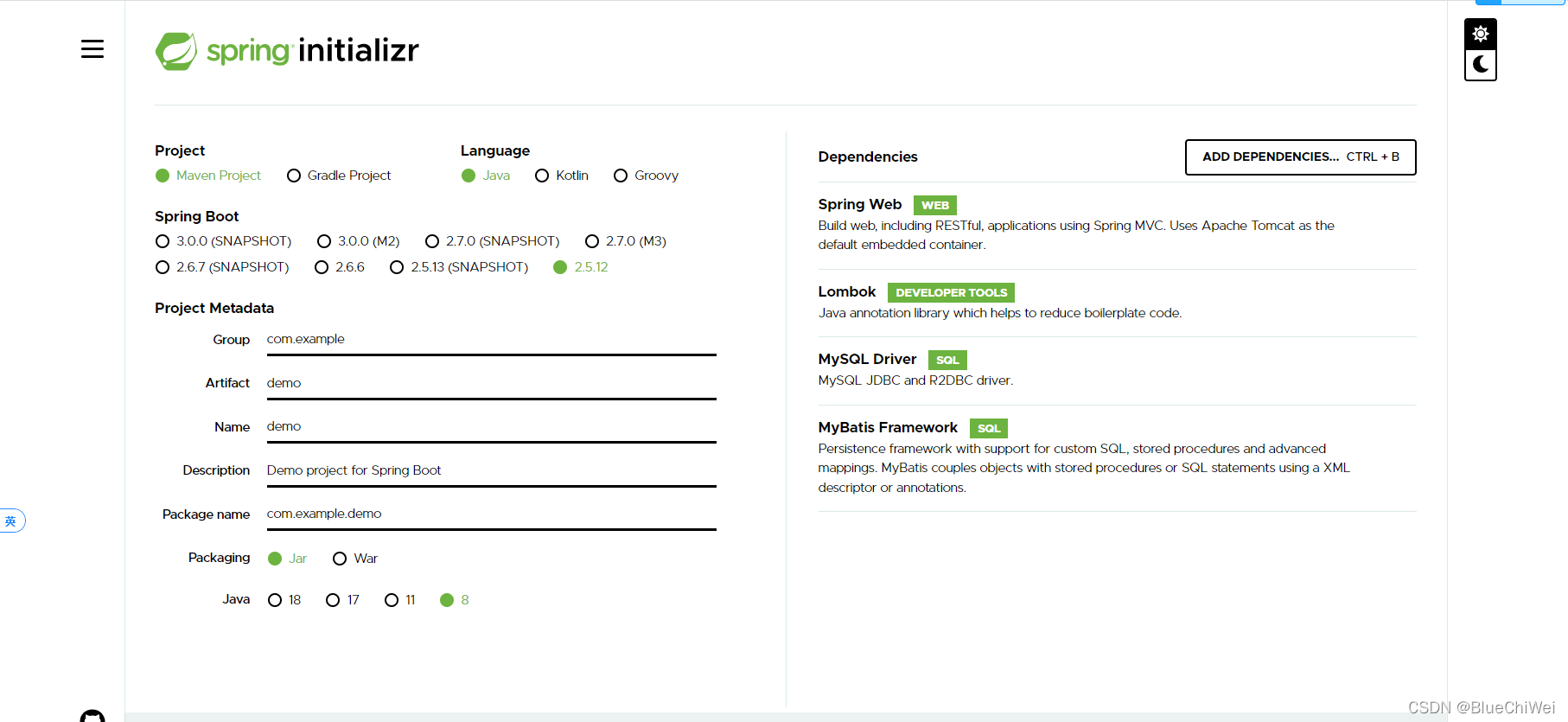Open the GitHub icon in sidebar
The image size is (1568, 722).
92,715
